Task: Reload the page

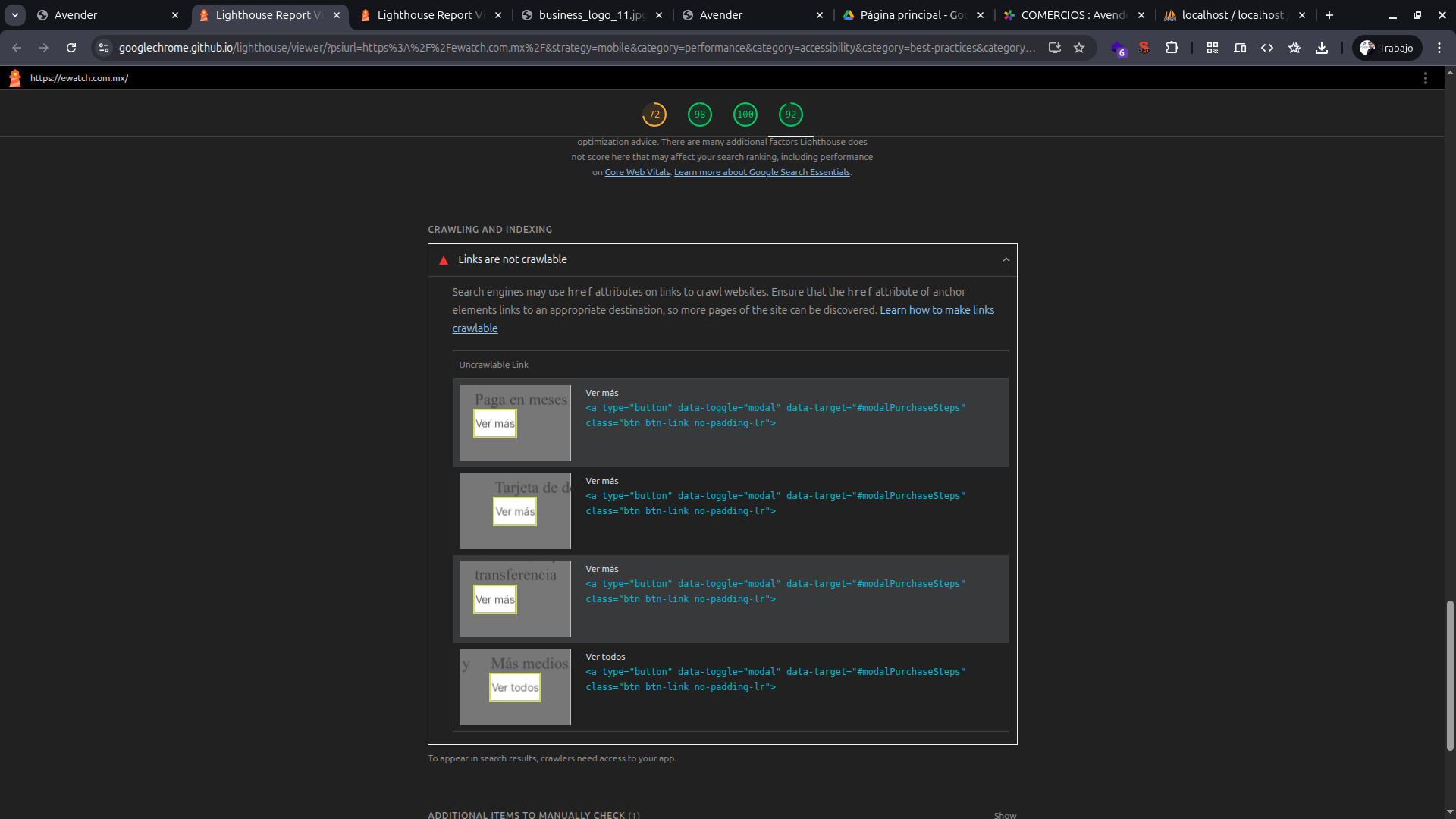Action: click(x=71, y=48)
